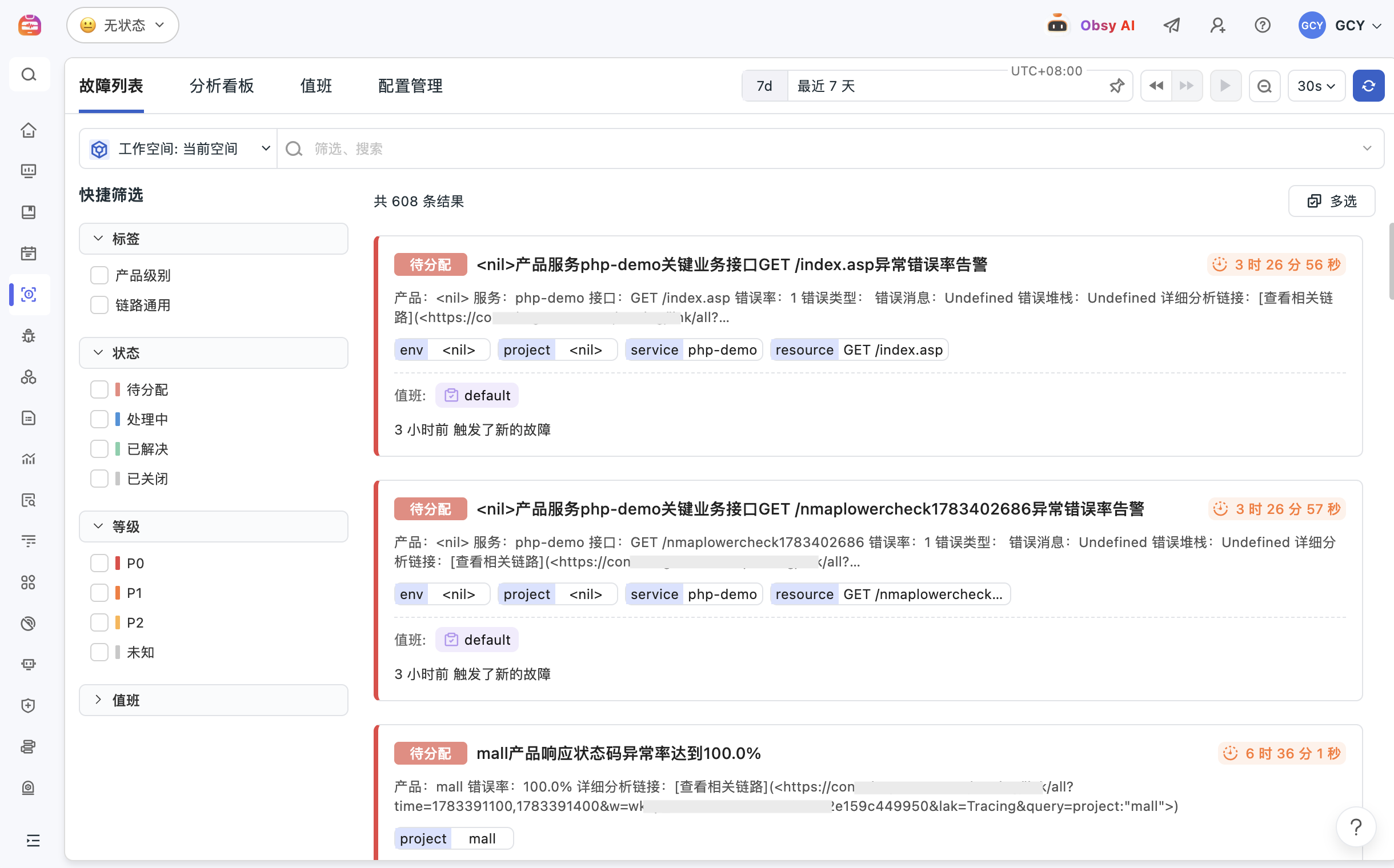
Task: Step time range forward
Action: click(x=1187, y=86)
